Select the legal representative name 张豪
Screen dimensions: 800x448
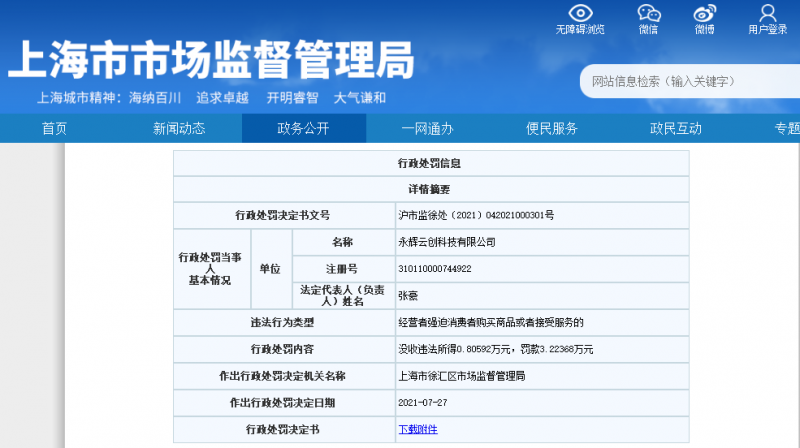408,295
